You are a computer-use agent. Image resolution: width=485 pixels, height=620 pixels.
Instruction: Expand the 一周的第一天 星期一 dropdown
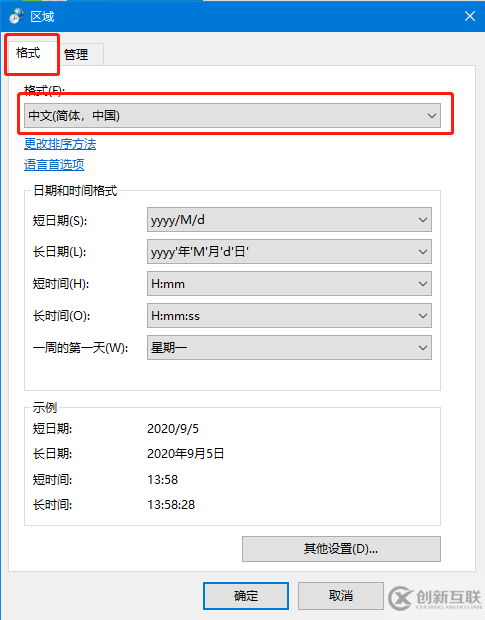(x=289, y=348)
